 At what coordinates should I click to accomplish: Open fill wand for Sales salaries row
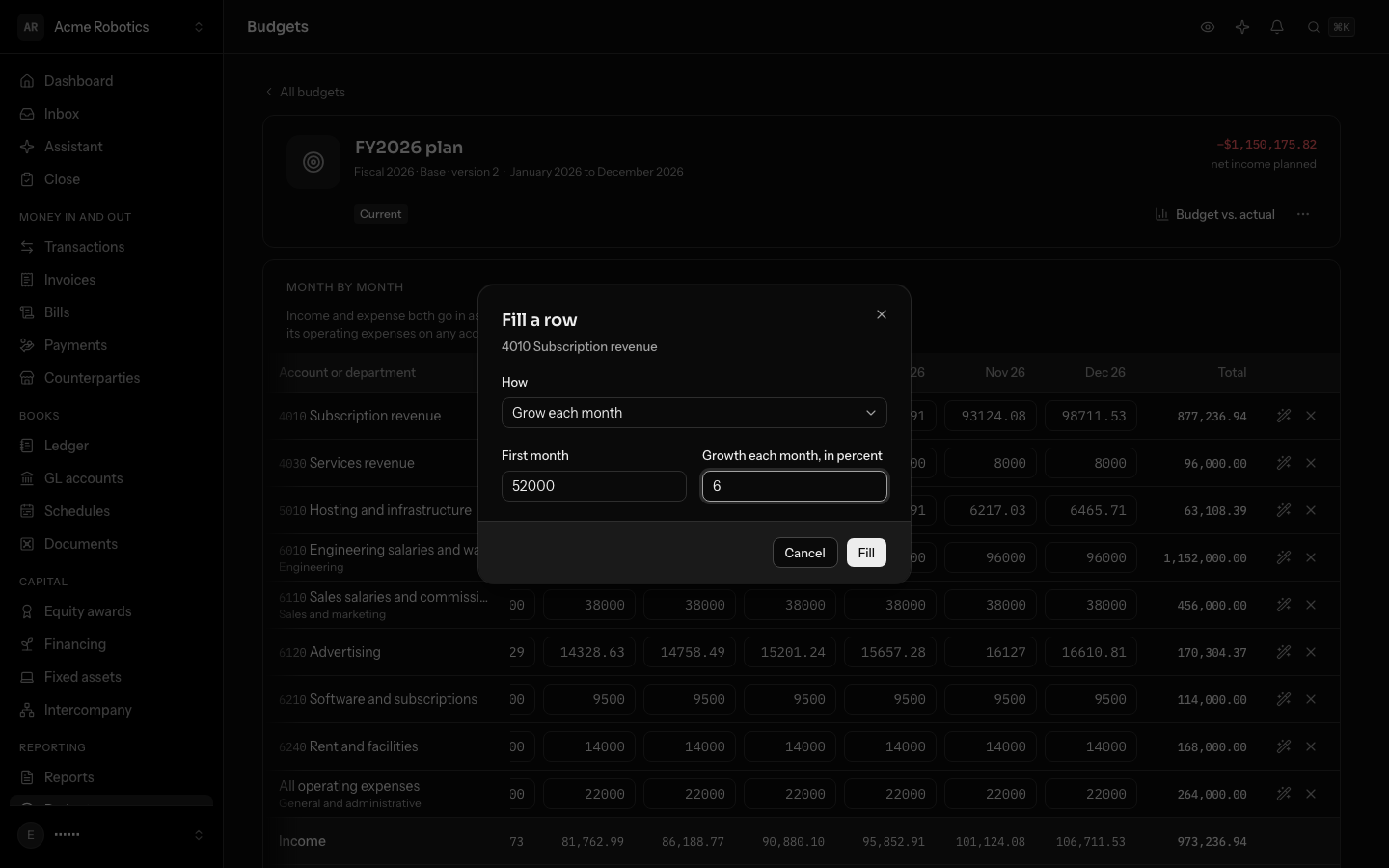tap(1284, 605)
